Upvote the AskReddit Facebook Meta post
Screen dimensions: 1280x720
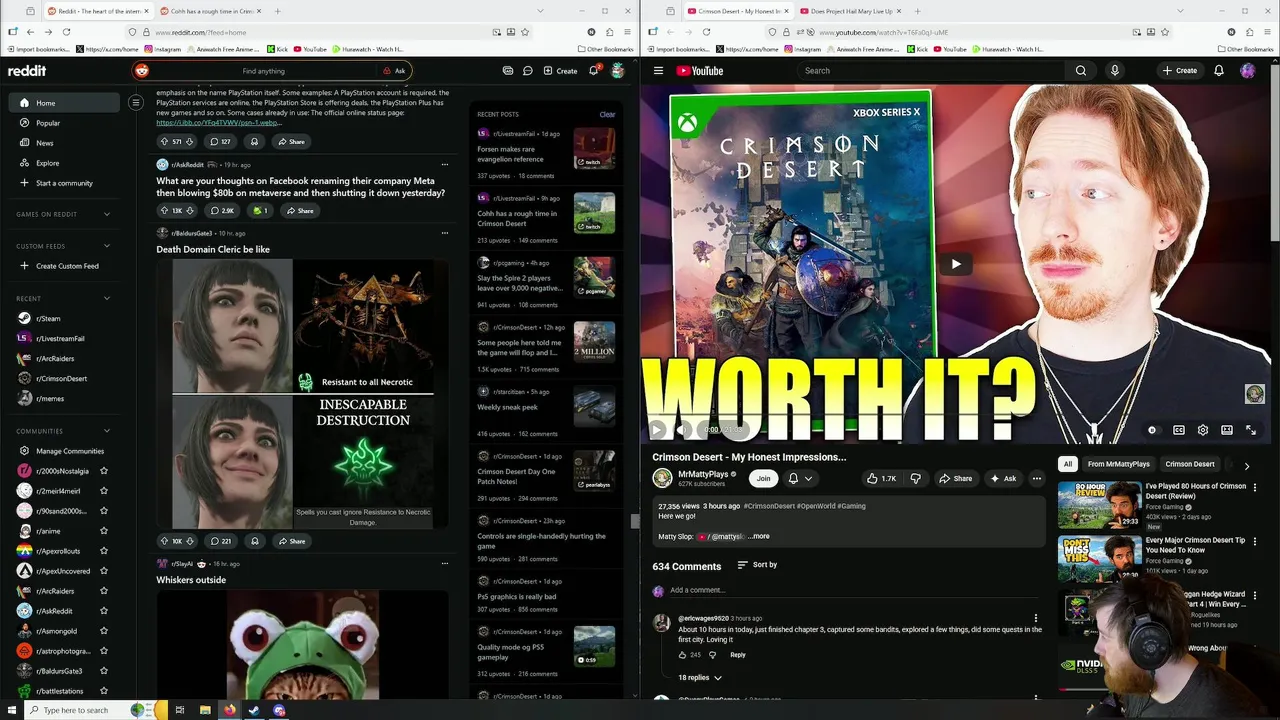coord(165,211)
